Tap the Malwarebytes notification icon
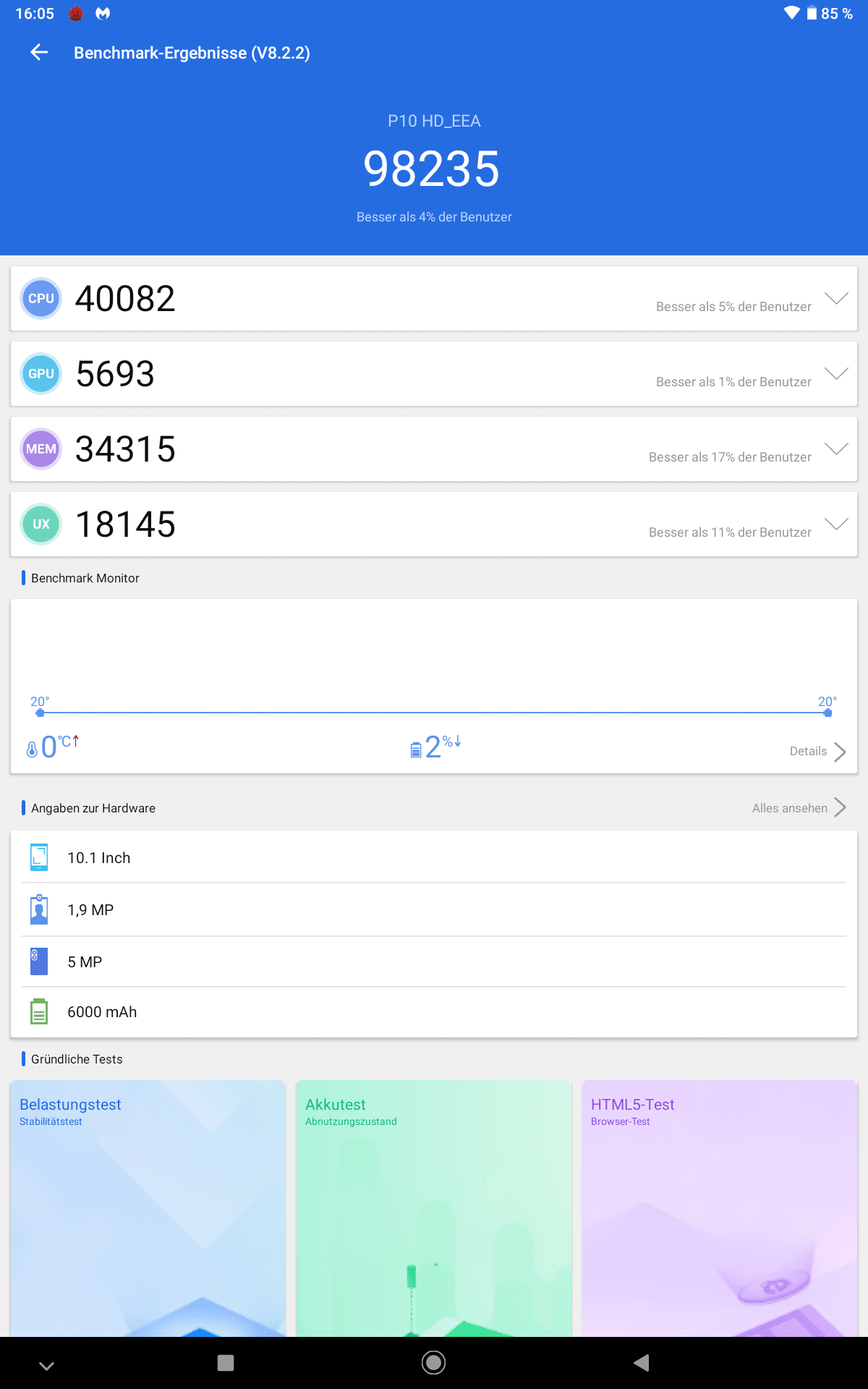 click(x=103, y=14)
